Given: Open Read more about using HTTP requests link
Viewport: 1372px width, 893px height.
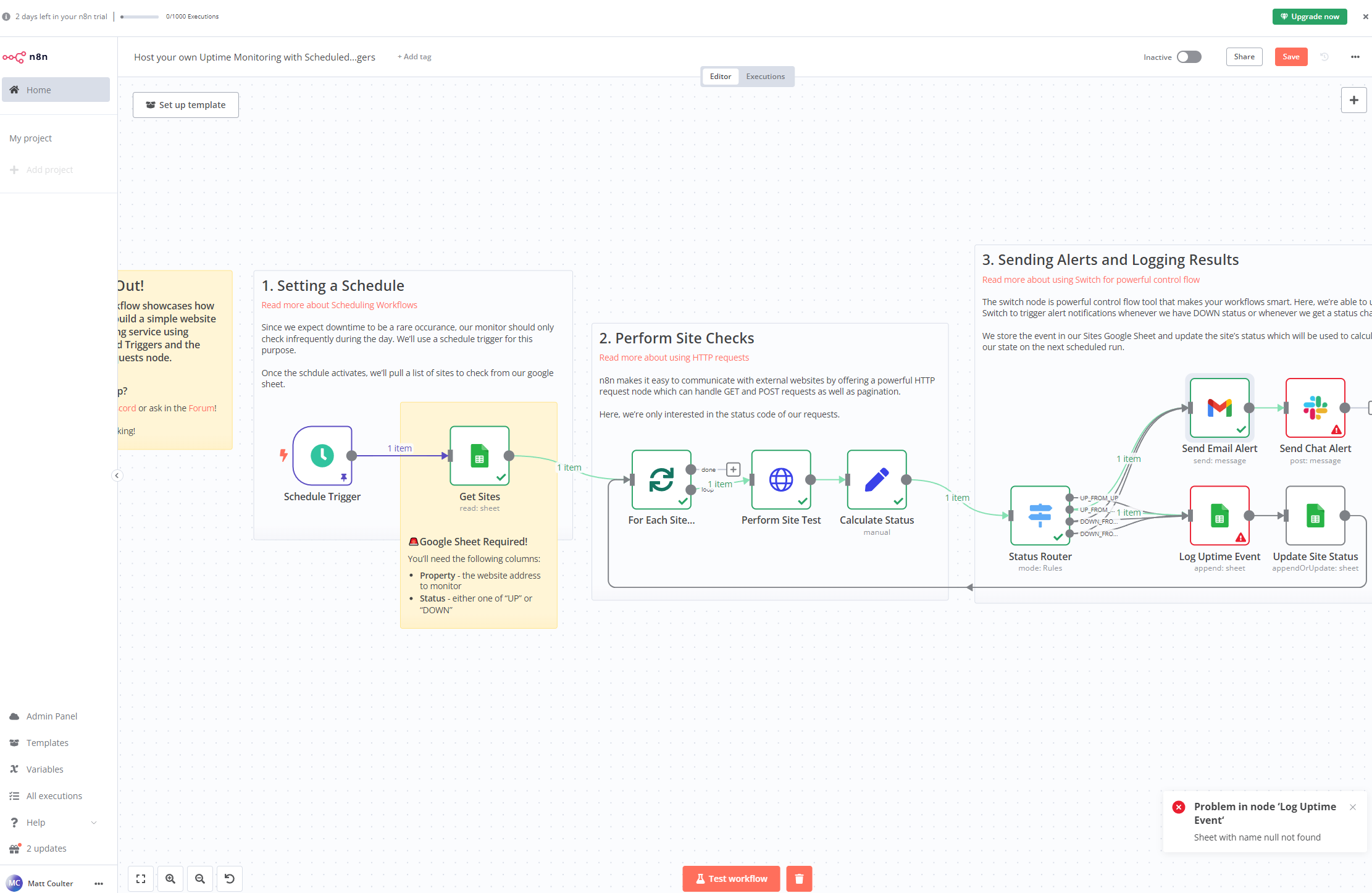Looking at the screenshot, I should (674, 358).
